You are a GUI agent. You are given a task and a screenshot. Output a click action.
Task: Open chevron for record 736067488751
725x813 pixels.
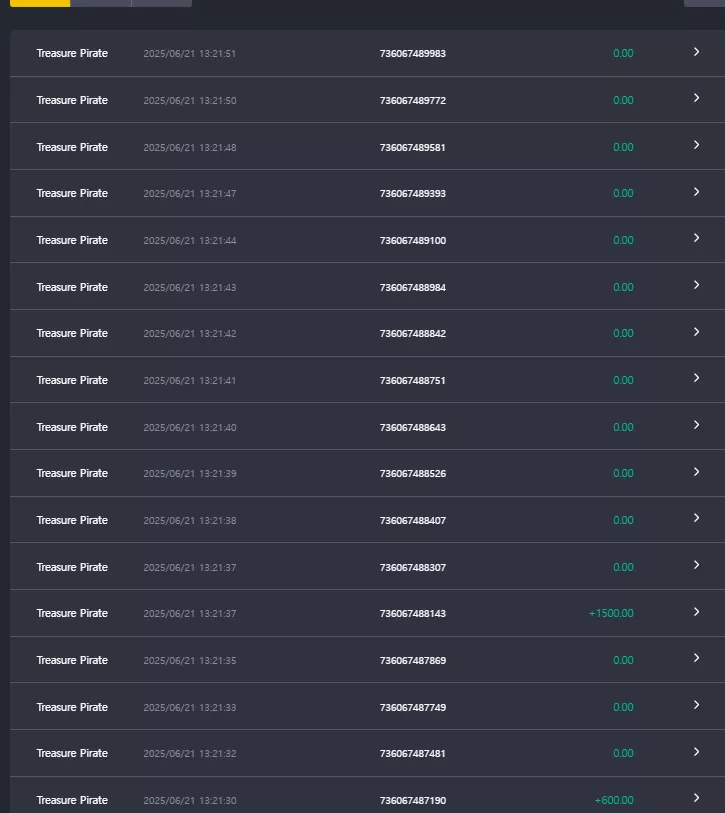tap(696, 378)
